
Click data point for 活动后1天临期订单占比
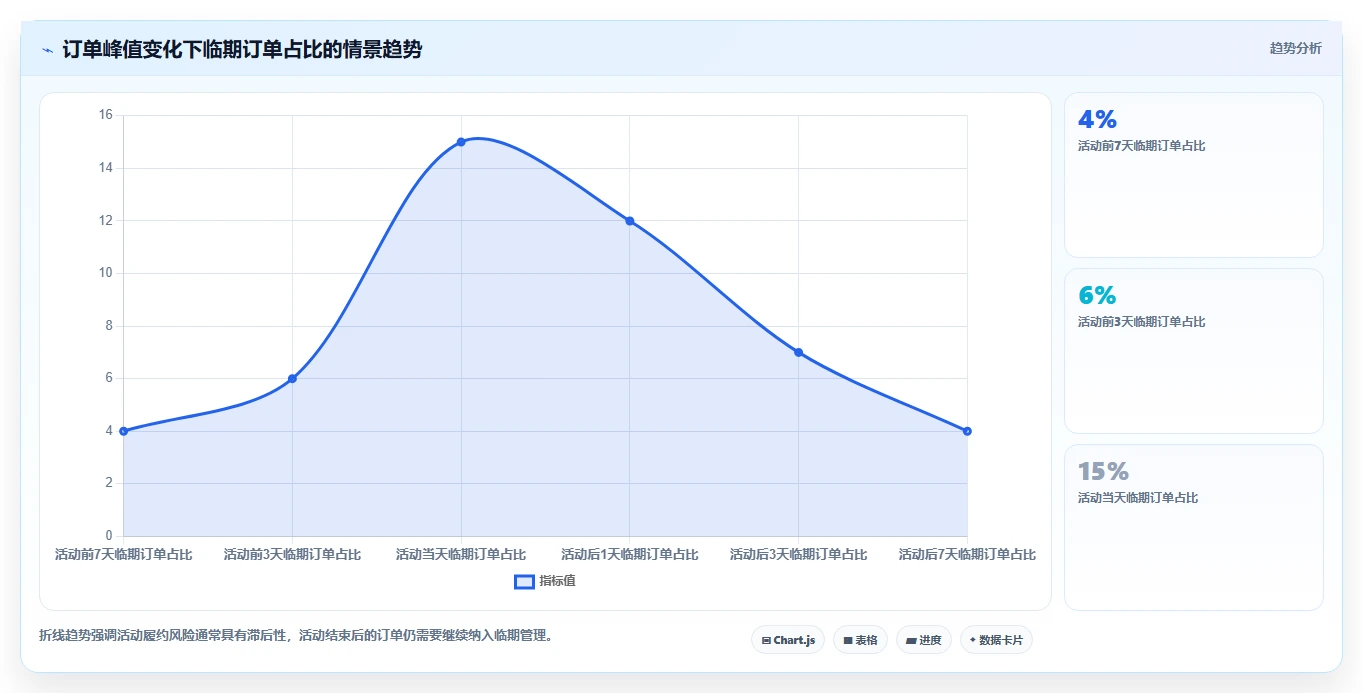[630, 221]
